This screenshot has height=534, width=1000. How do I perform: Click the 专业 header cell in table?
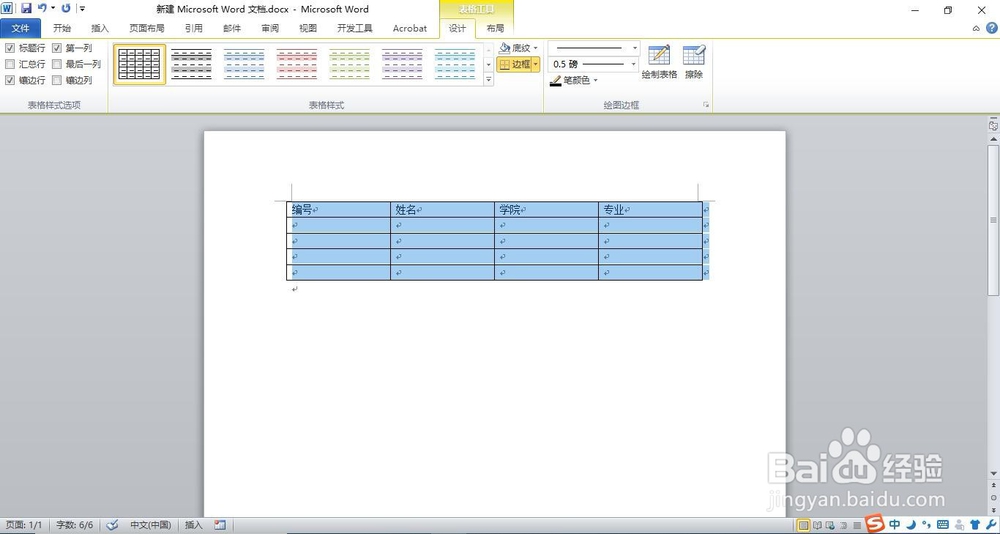[x=650, y=209]
